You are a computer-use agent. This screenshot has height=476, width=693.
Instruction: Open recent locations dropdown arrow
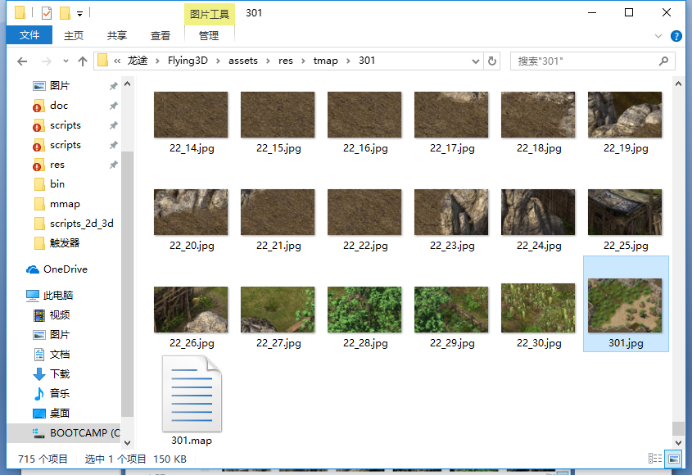coord(65,61)
